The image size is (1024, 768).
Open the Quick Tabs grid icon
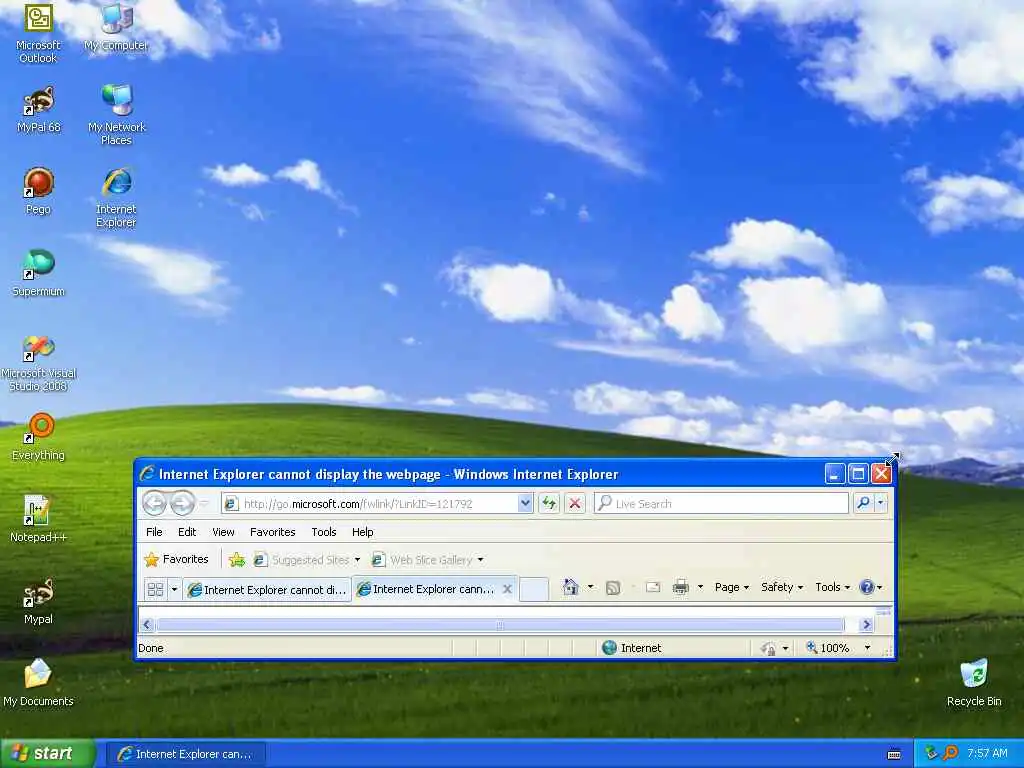pos(155,589)
